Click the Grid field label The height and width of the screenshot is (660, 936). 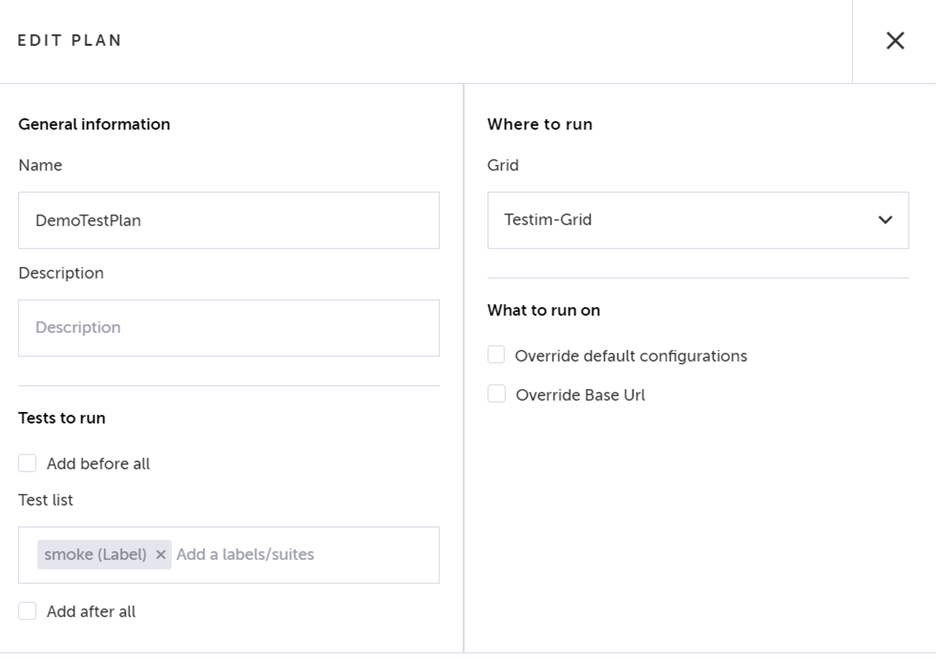[503, 165]
